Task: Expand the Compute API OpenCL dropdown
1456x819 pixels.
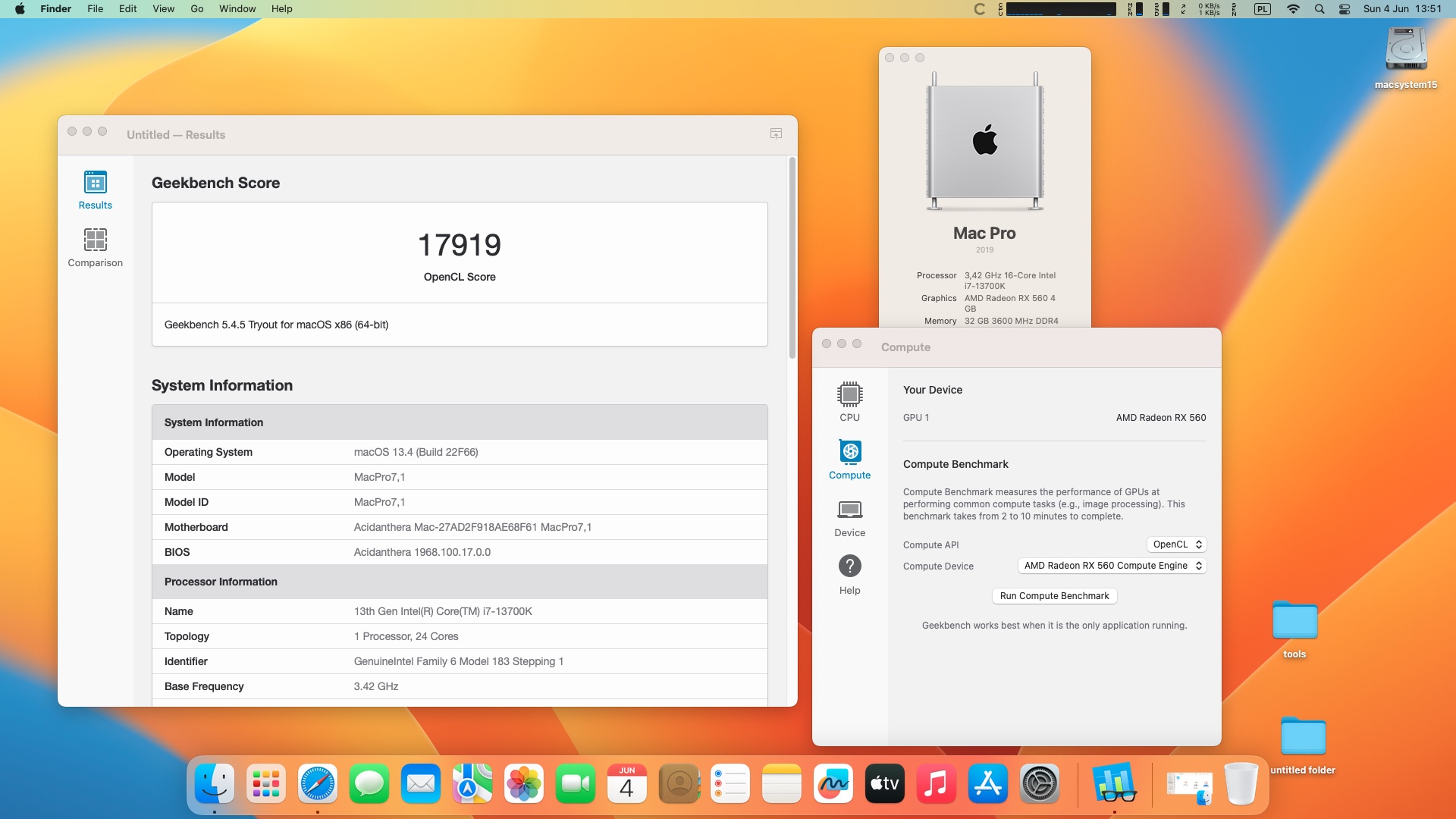Action: tap(1176, 544)
